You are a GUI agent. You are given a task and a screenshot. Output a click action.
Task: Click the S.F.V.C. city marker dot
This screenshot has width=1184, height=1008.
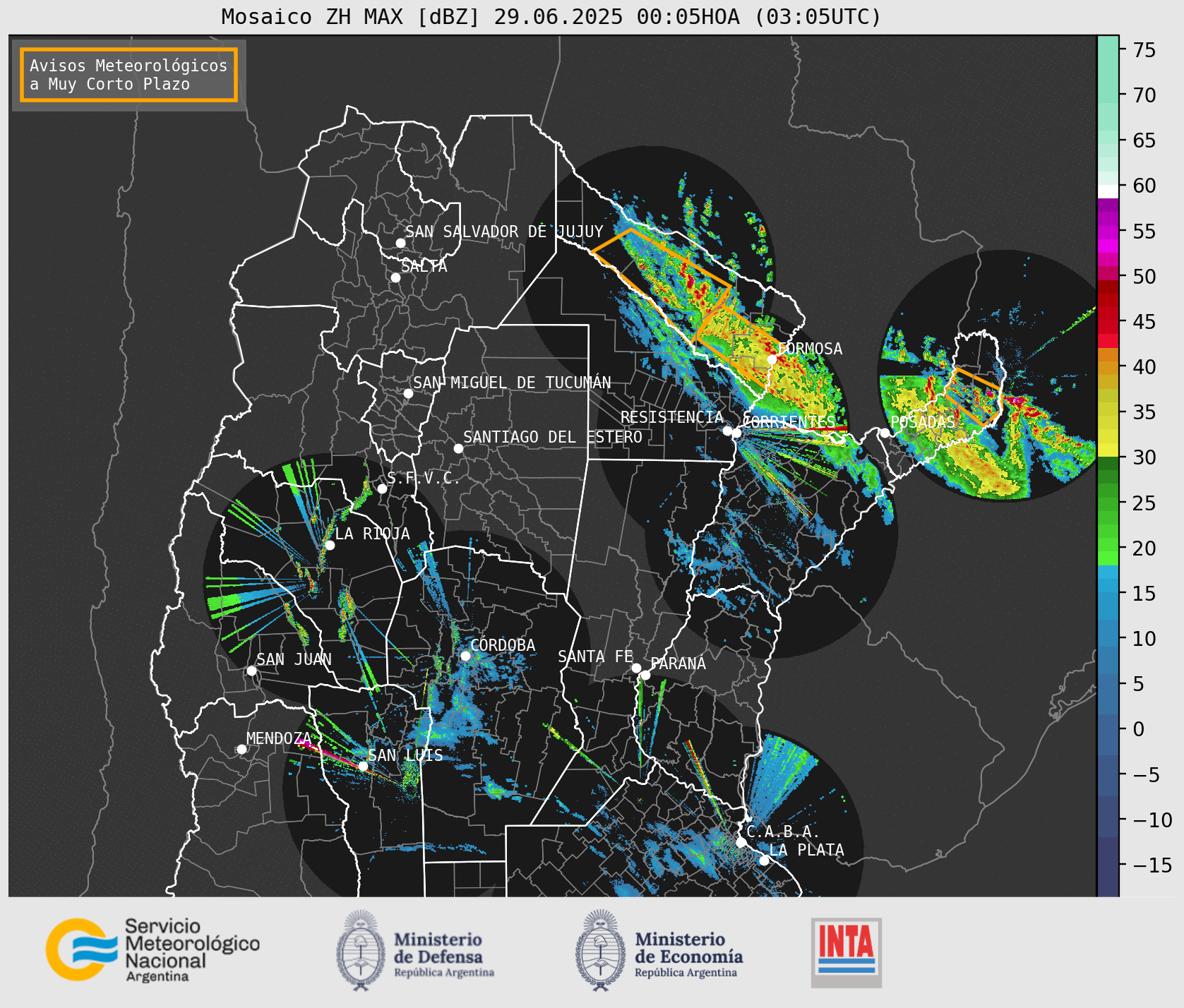[382, 488]
